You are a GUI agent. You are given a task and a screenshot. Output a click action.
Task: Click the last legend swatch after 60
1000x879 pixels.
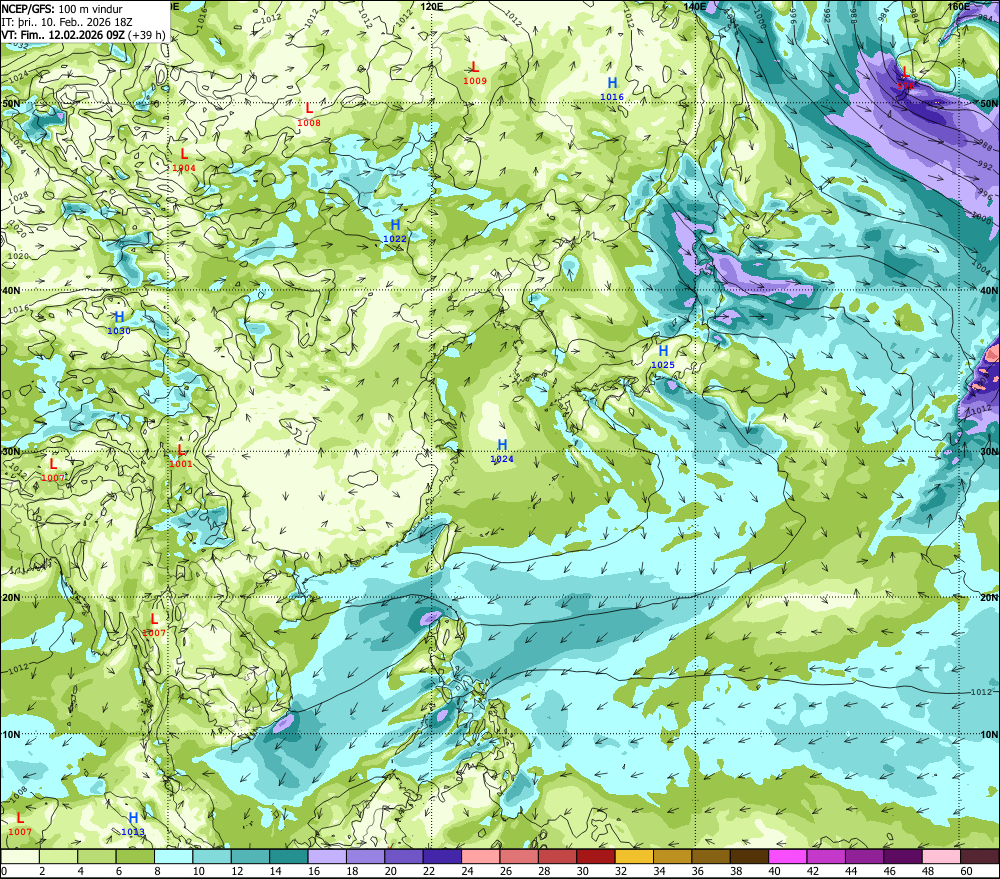click(x=979, y=857)
